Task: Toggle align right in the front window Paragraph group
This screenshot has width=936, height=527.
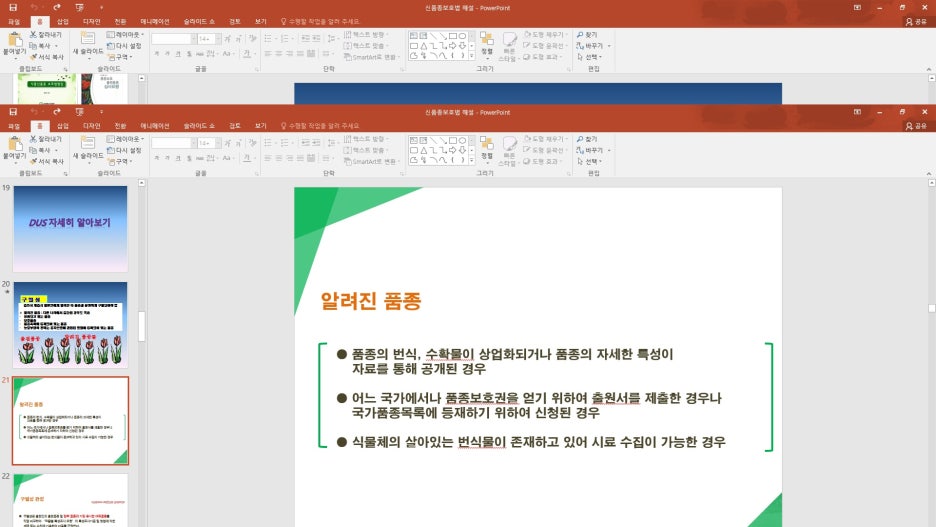Action: pos(290,158)
